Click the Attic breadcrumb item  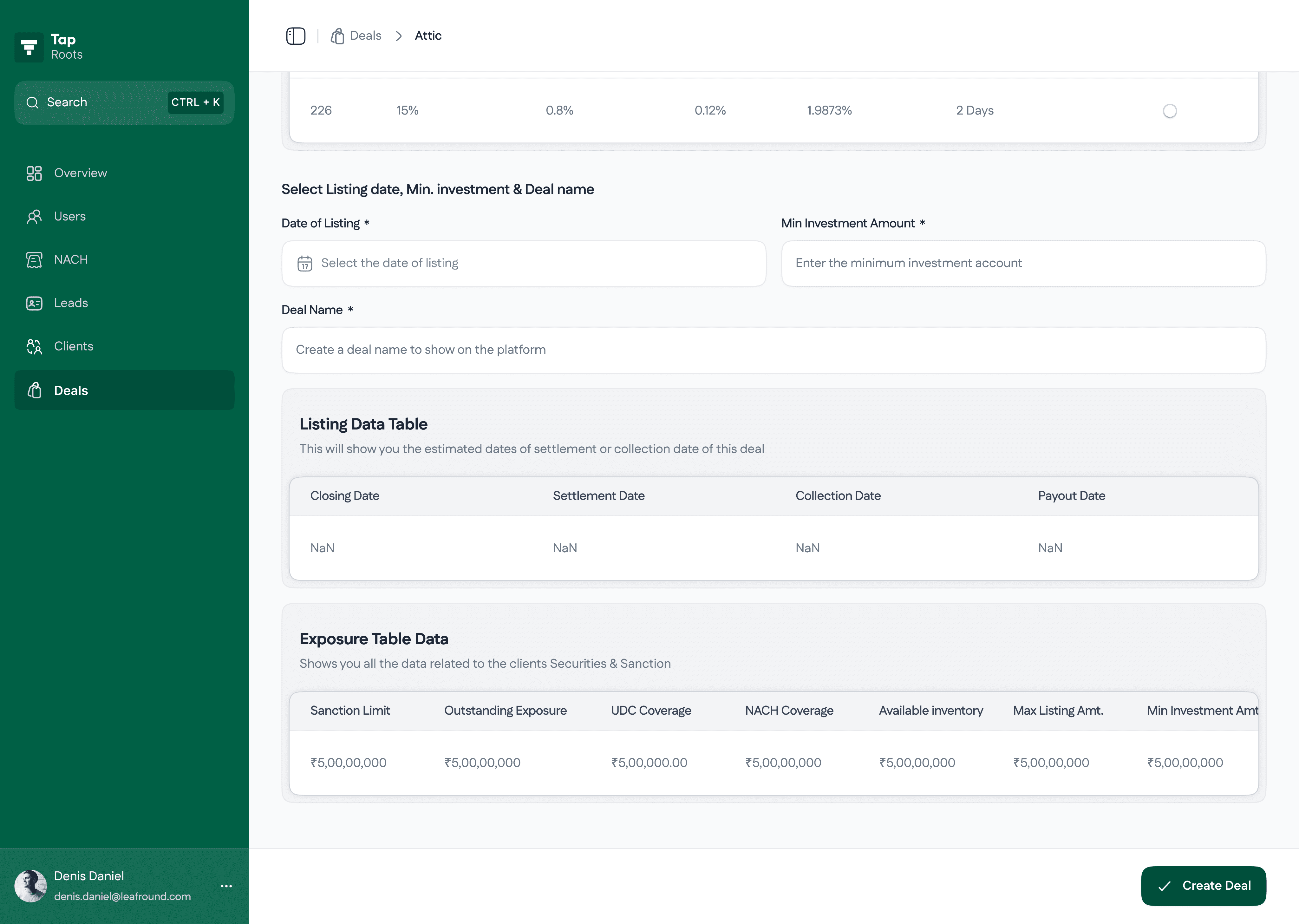click(428, 36)
